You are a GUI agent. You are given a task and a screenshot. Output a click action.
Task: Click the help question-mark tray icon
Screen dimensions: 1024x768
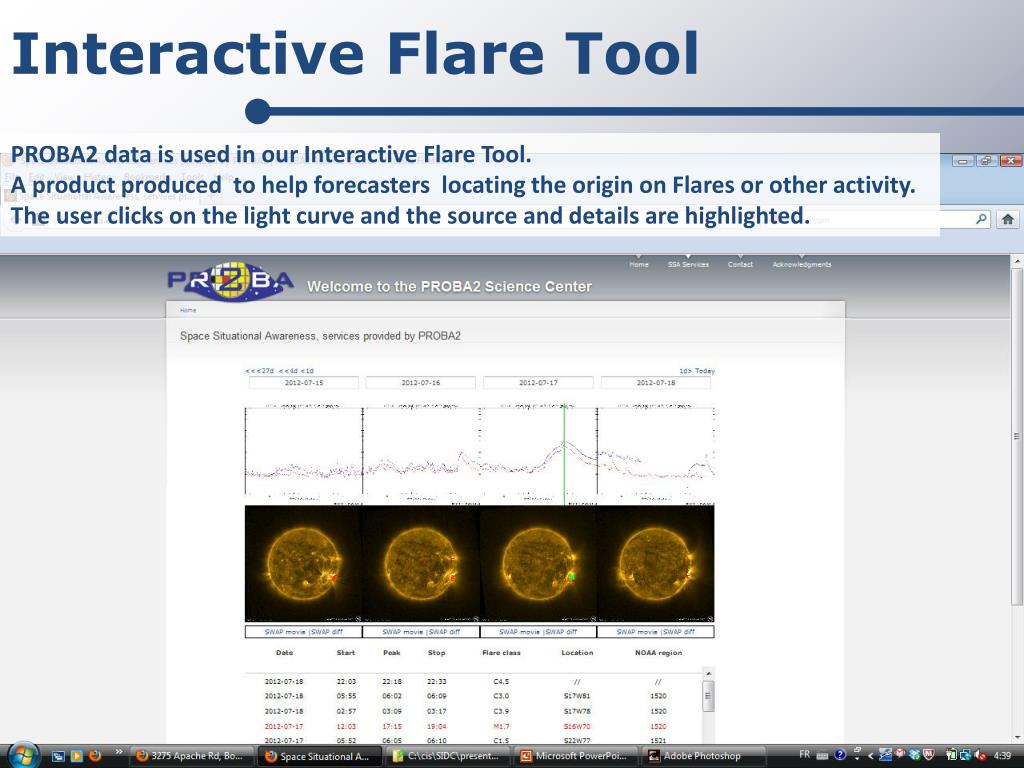(x=840, y=755)
